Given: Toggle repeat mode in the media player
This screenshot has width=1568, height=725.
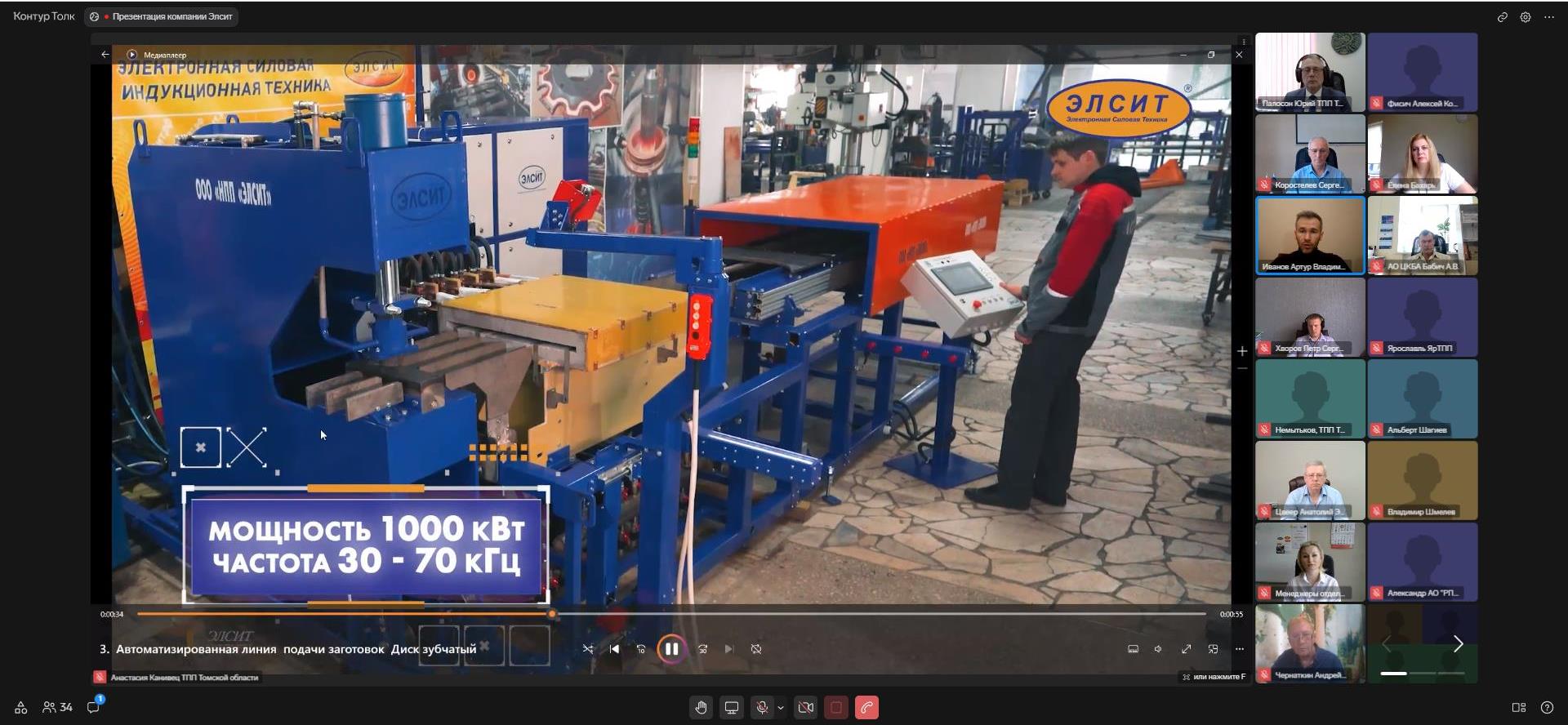Looking at the screenshot, I should coord(756,649).
